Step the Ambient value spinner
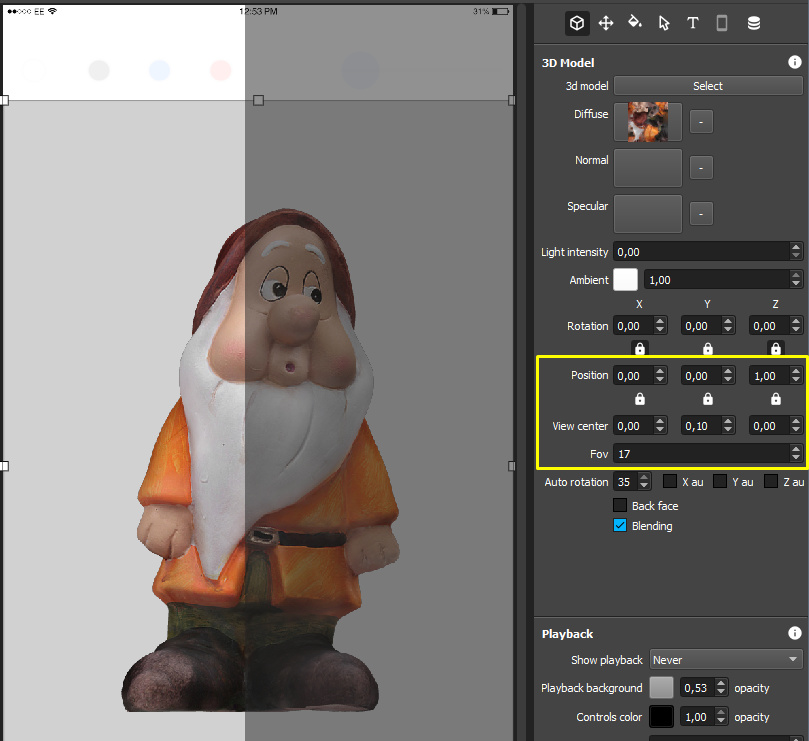This screenshot has width=809, height=741. coord(796,280)
